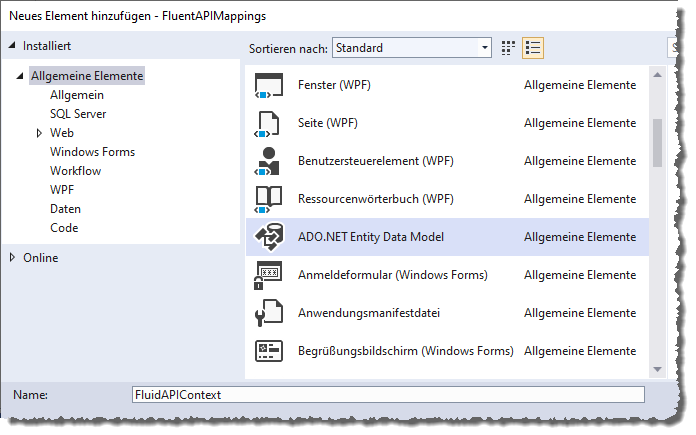This screenshot has height=435, width=696.
Task: Select the Code category
Action: pos(64,228)
